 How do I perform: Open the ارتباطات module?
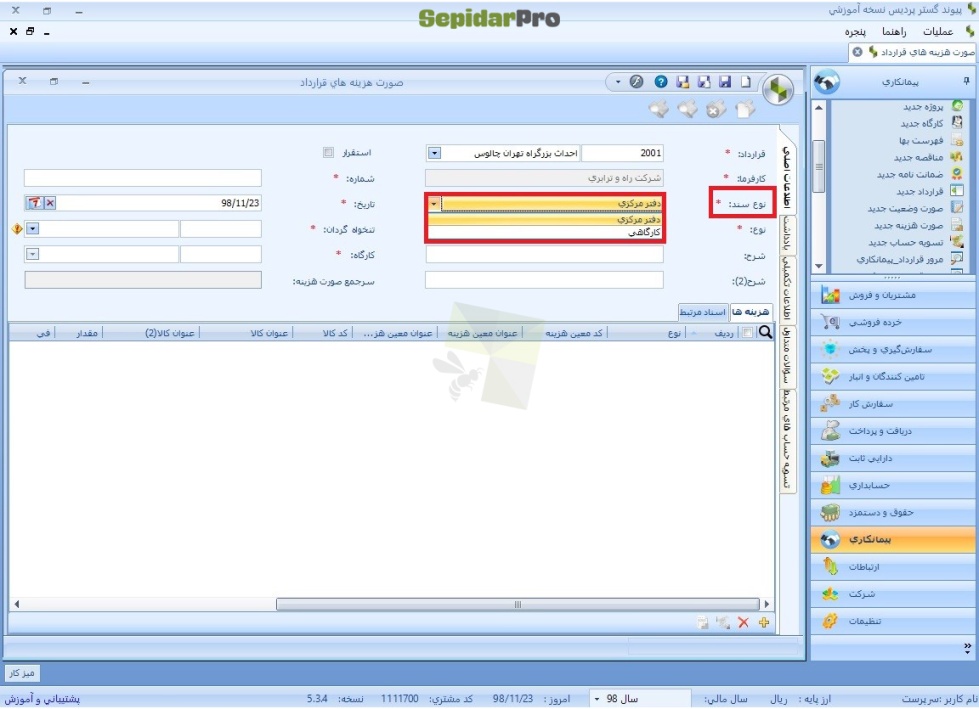893,567
